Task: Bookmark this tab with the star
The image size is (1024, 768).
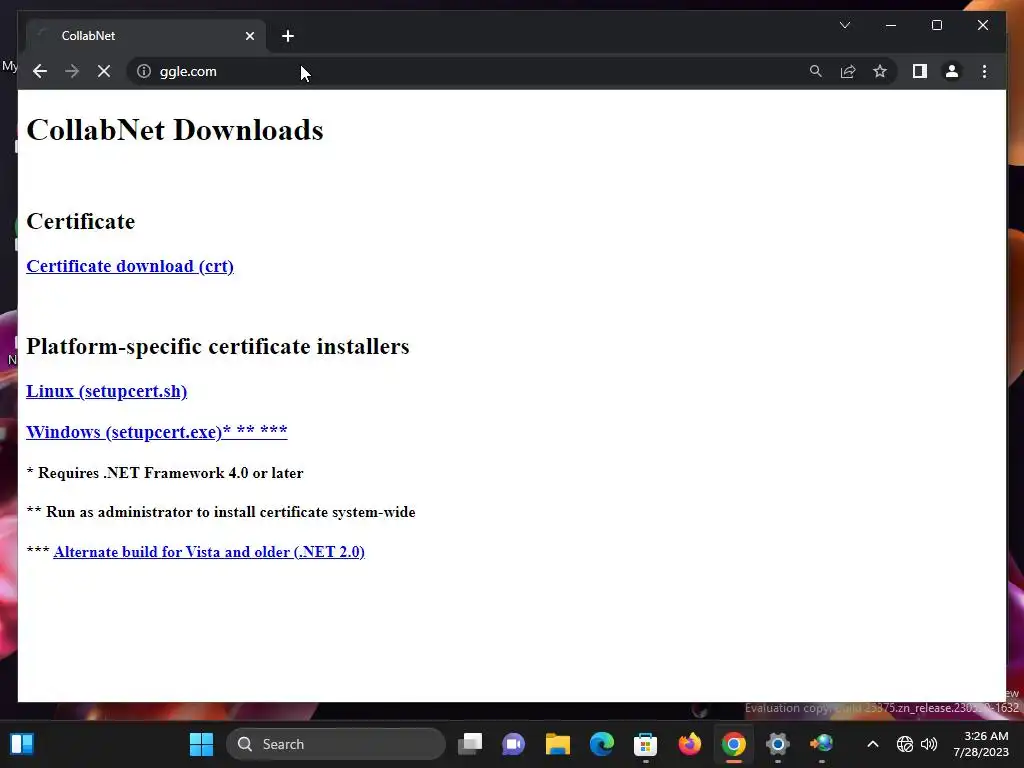Action: 880,71
